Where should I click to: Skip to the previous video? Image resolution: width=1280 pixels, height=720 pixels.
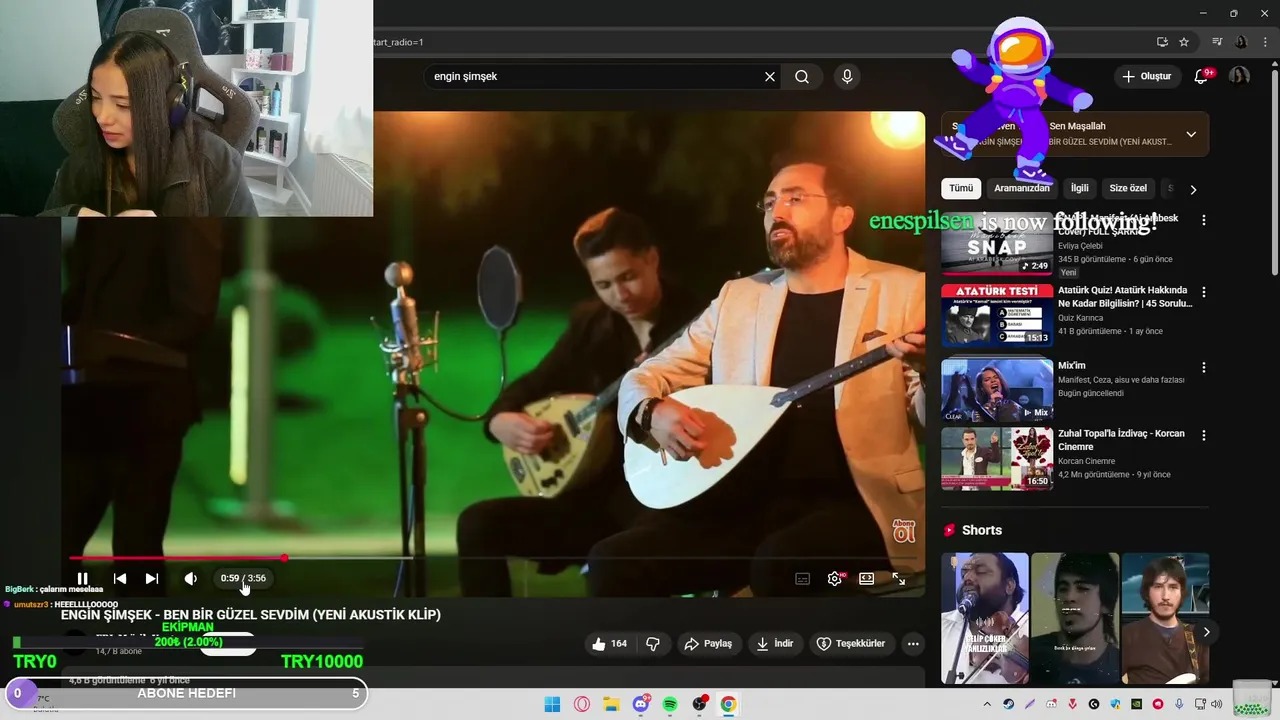[x=120, y=578]
